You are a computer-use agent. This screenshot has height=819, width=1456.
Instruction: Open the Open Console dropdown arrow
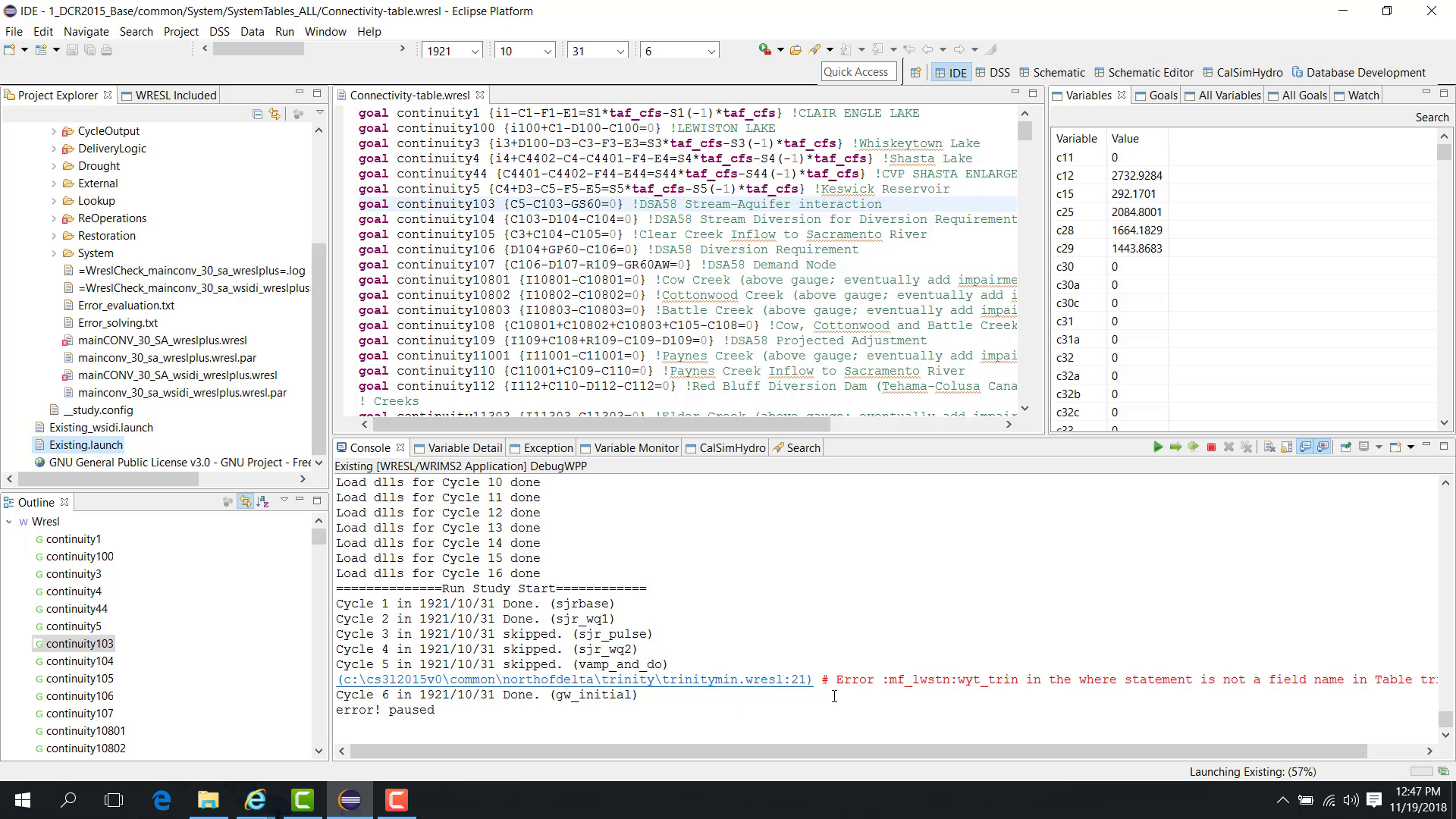(x=1410, y=447)
